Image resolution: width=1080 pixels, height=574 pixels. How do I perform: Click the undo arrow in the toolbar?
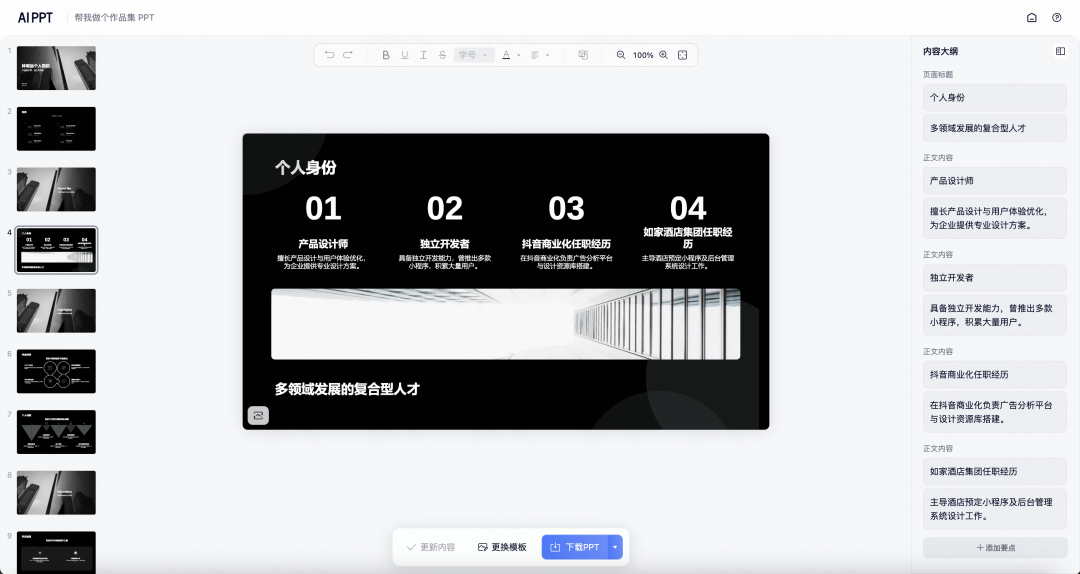point(329,55)
